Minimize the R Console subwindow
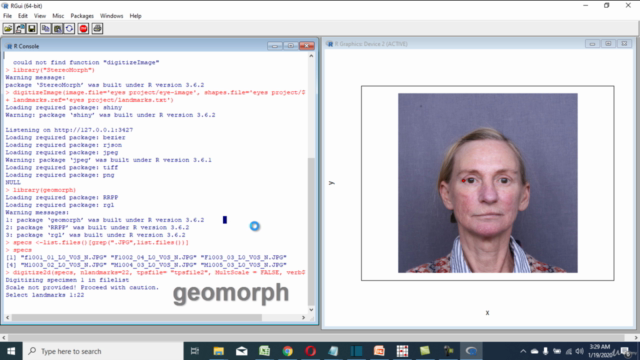The image size is (640, 360). point(275,46)
